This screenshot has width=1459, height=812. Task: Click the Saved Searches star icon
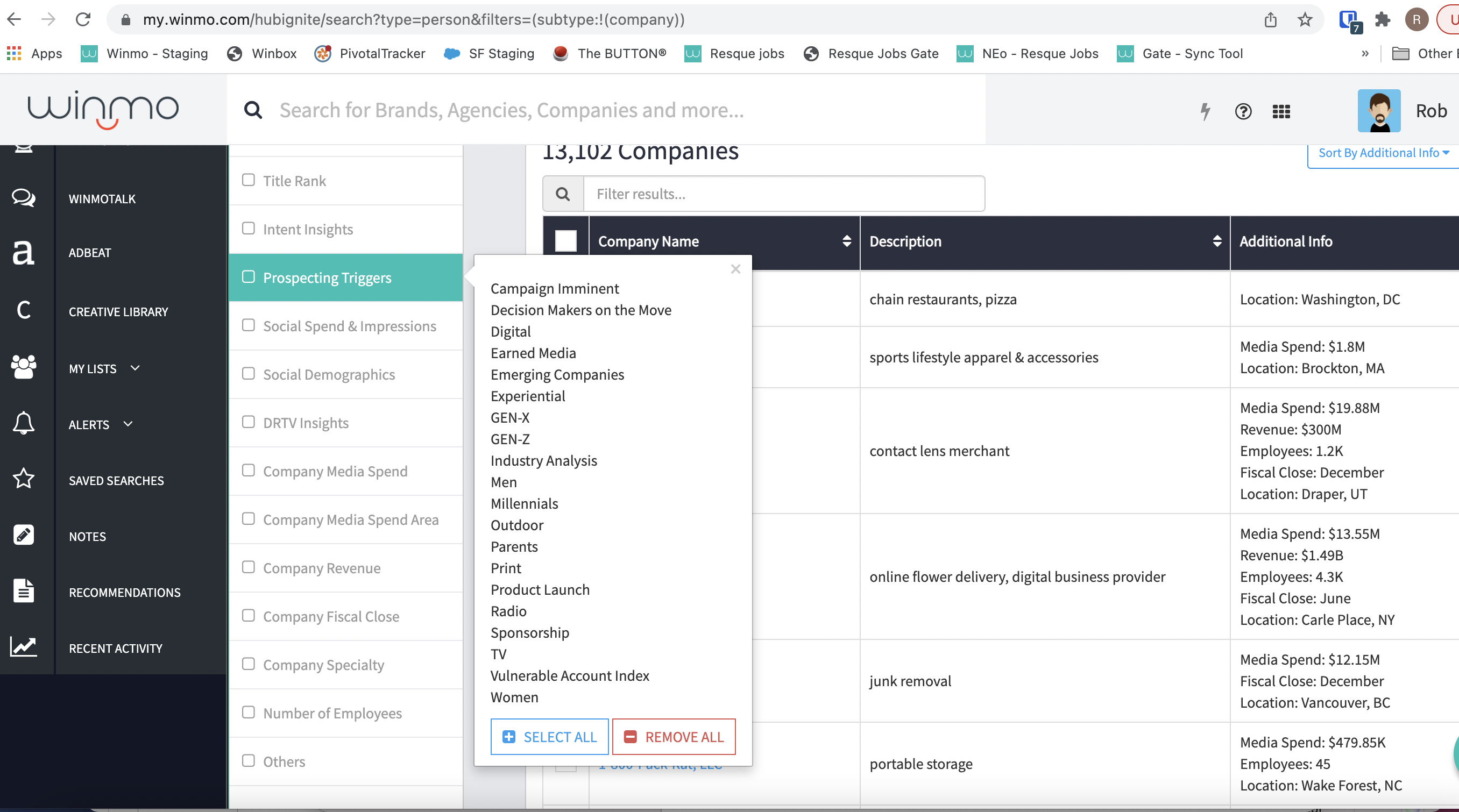pos(24,480)
